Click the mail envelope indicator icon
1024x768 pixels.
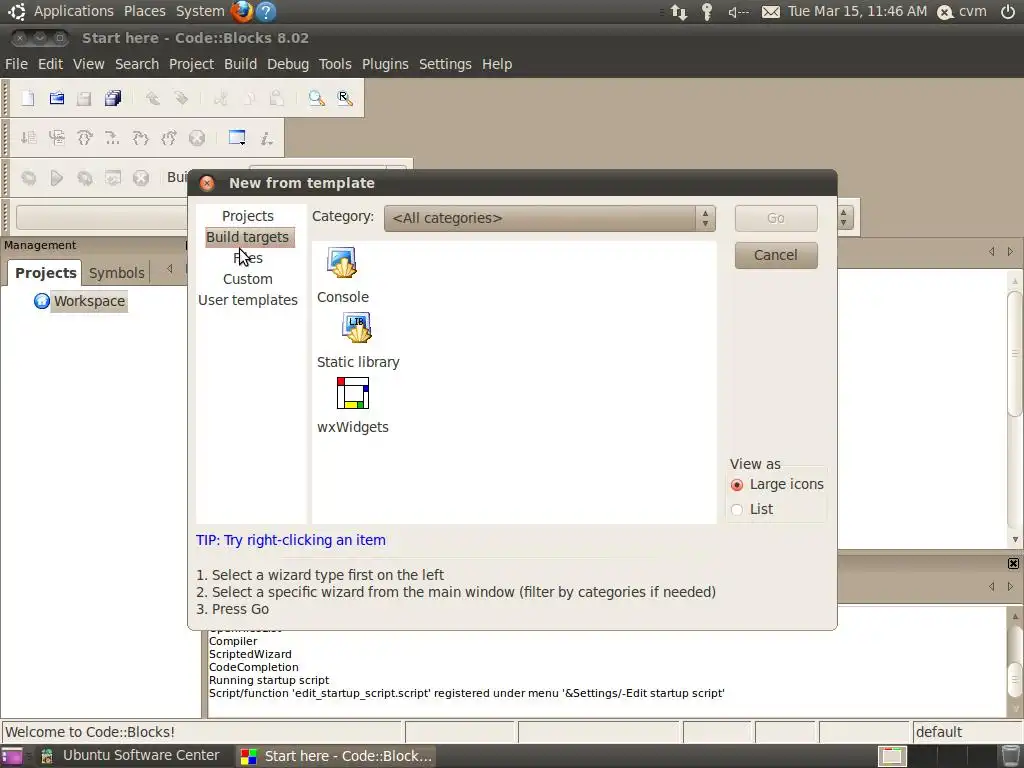tap(771, 12)
